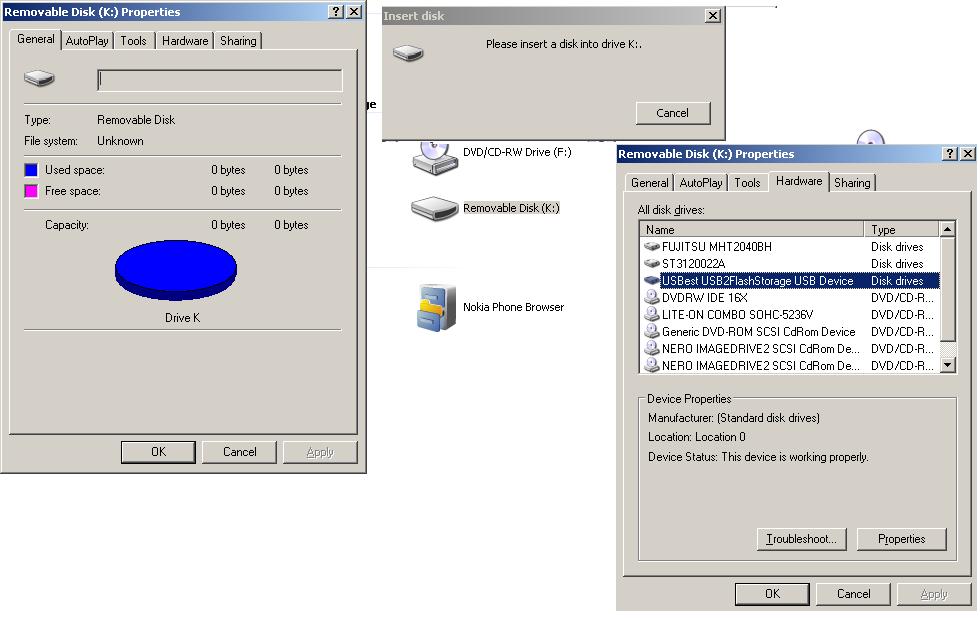Open Tools tab in right Properties window

click(748, 183)
